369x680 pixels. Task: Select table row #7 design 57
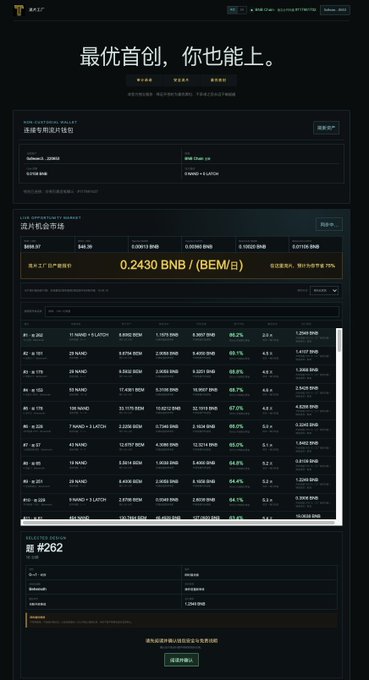point(178,447)
